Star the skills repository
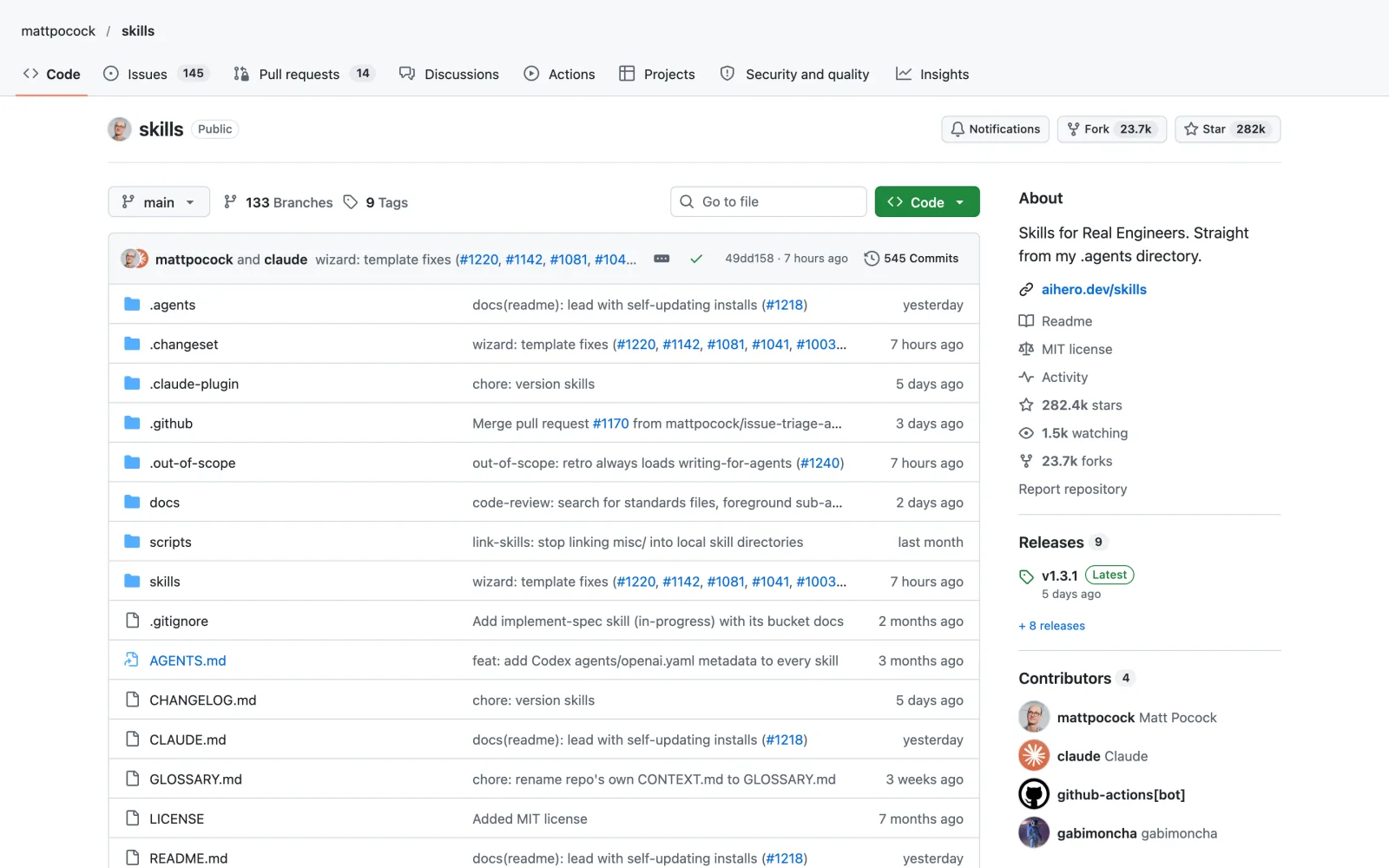This screenshot has height=868, width=1389. [x=1227, y=129]
